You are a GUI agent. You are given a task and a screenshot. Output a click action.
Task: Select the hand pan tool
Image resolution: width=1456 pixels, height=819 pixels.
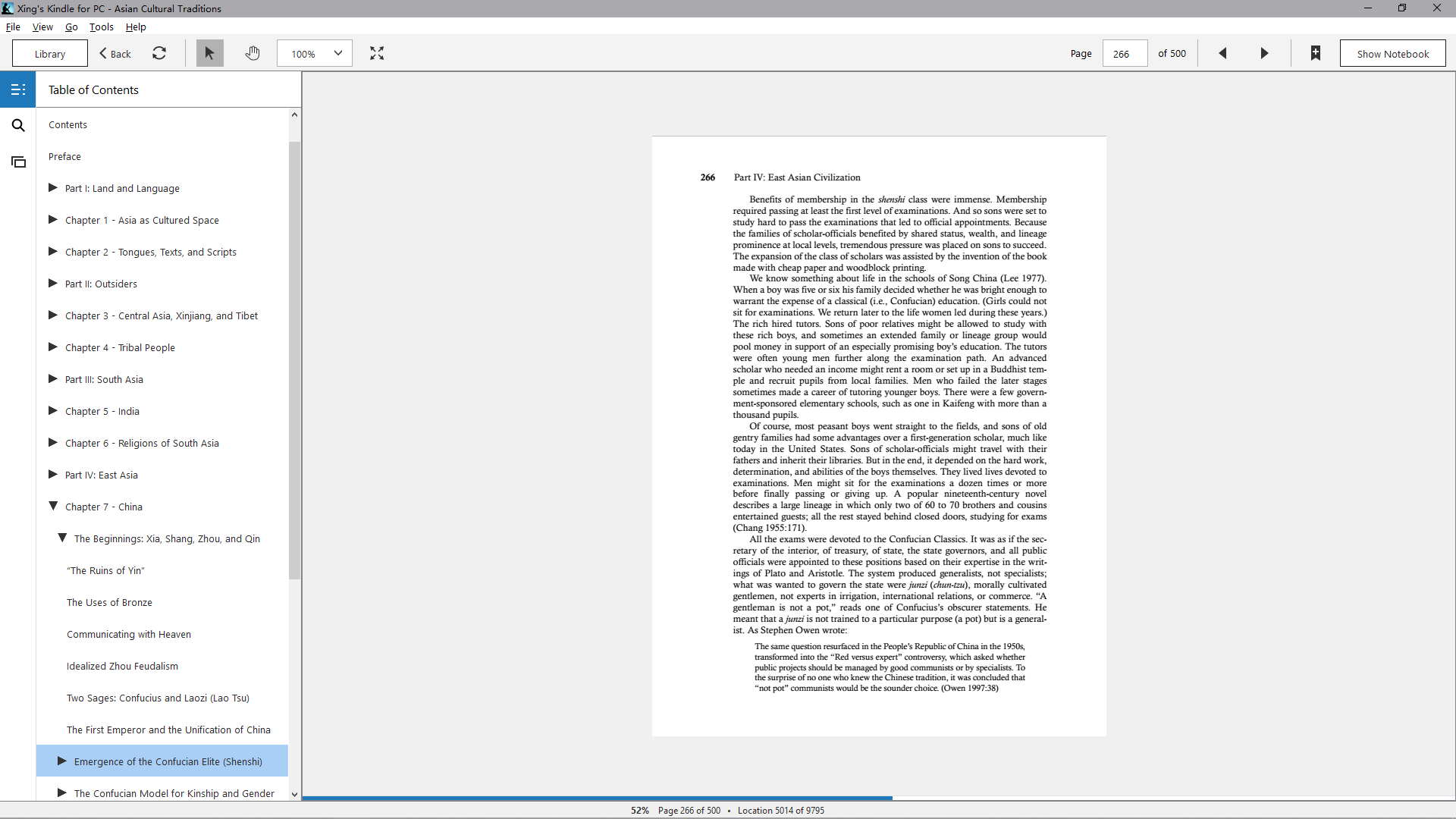click(253, 53)
